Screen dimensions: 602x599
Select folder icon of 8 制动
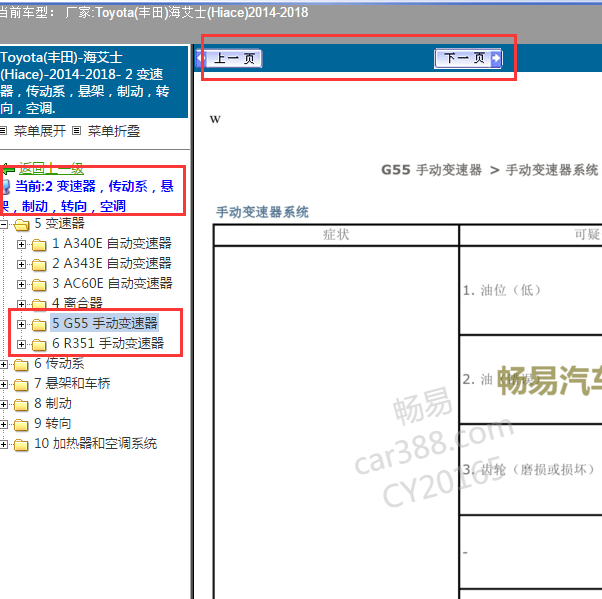coord(21,405)
